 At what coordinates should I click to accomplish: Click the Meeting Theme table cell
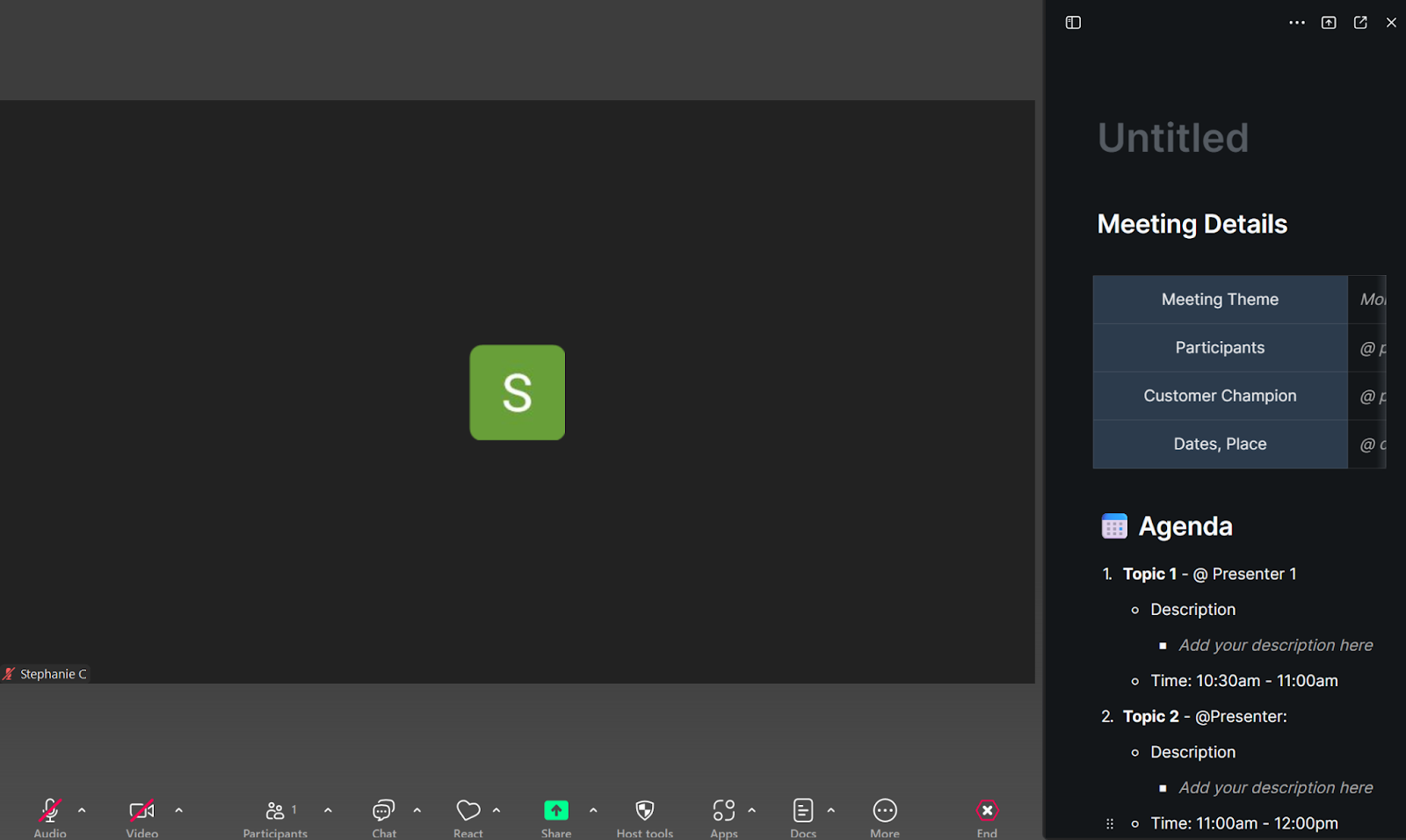1220,299
